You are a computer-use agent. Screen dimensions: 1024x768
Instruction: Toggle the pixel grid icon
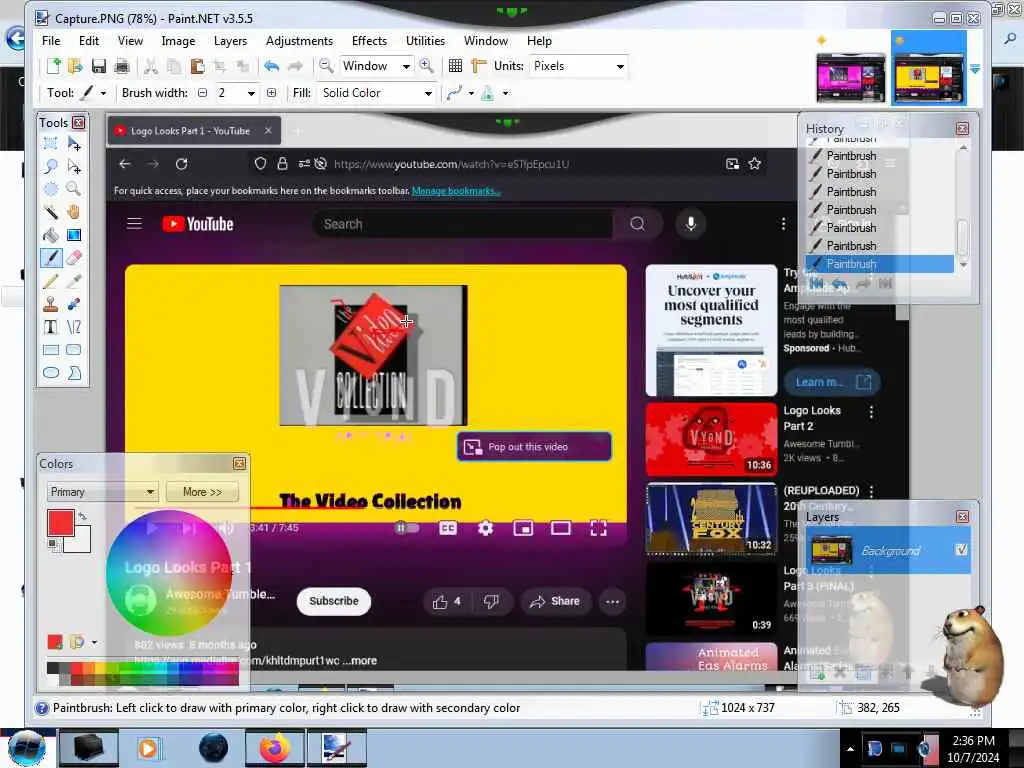pos(455,66)
